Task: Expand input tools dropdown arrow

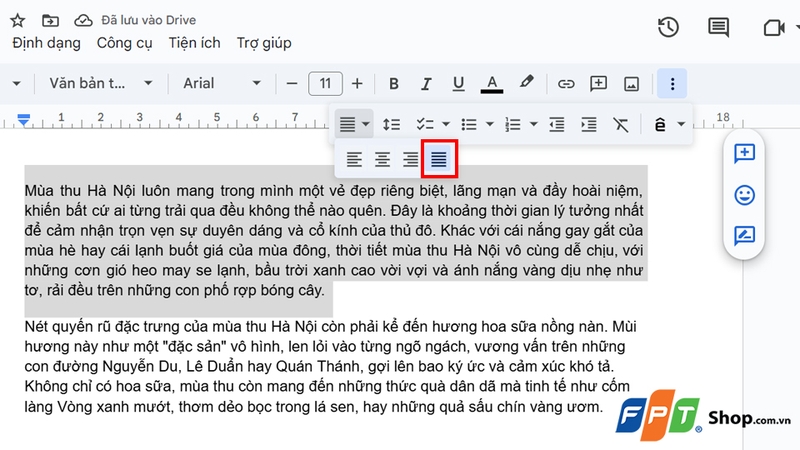Action: coord(681,124)
